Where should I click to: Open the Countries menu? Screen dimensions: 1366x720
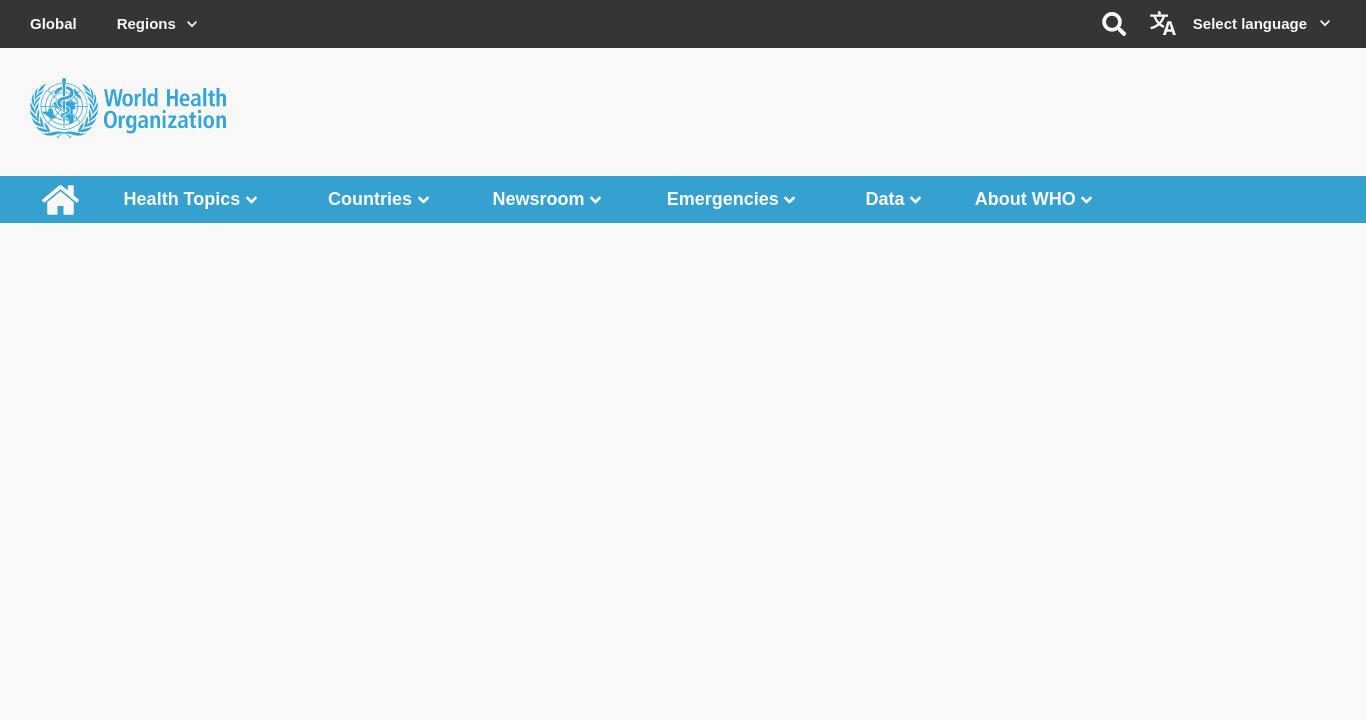pos(370,199)
